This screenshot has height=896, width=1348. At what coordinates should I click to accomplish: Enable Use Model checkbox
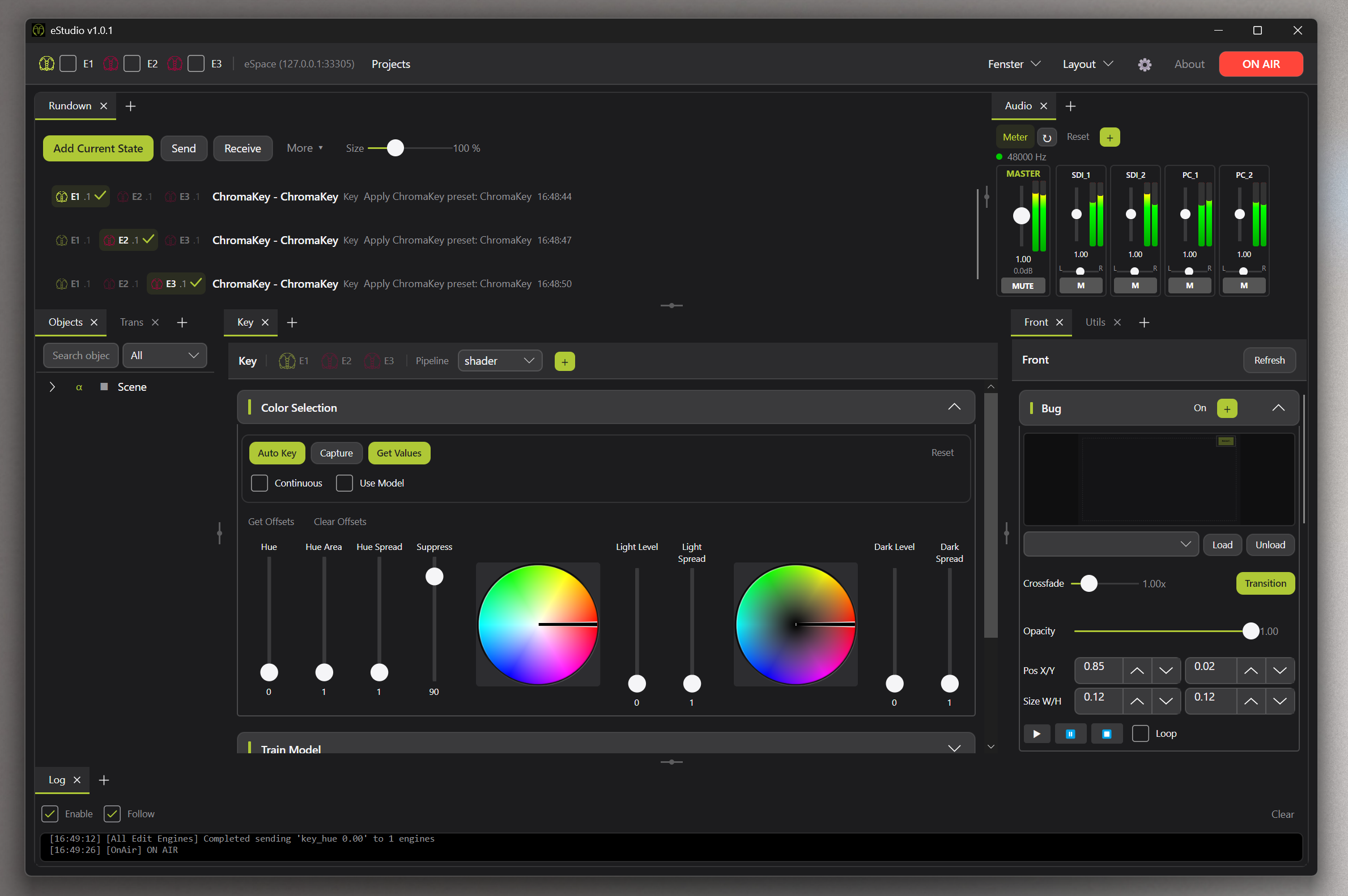tap(344, 484)
